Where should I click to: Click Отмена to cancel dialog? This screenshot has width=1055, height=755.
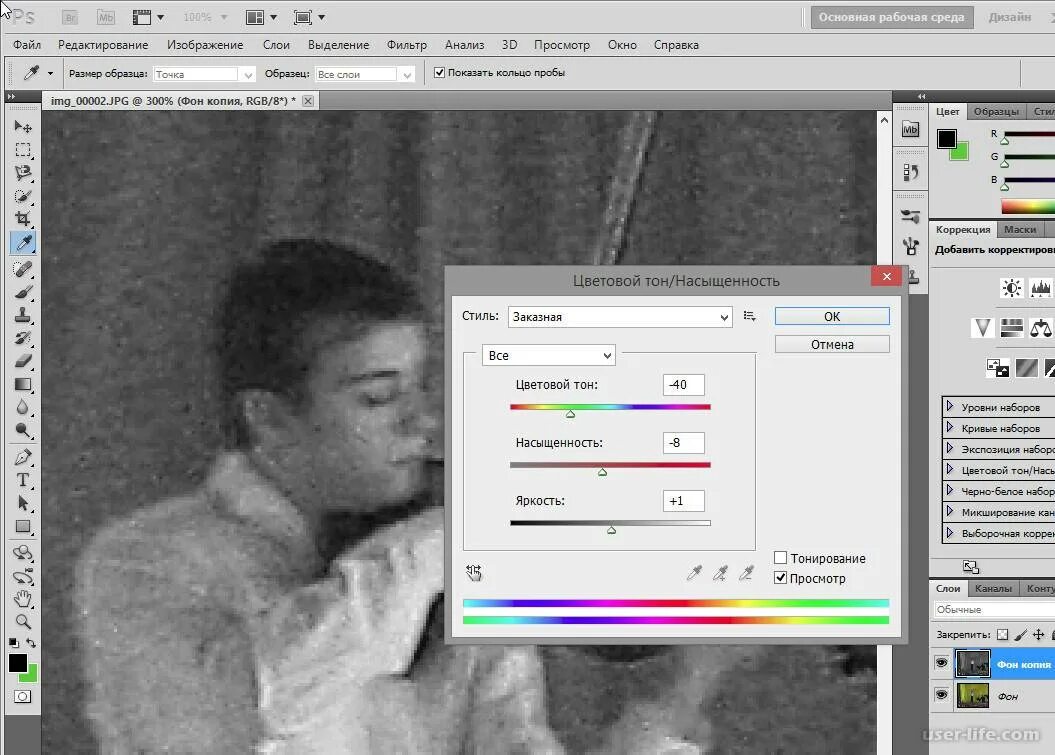[x=832, y=345]
